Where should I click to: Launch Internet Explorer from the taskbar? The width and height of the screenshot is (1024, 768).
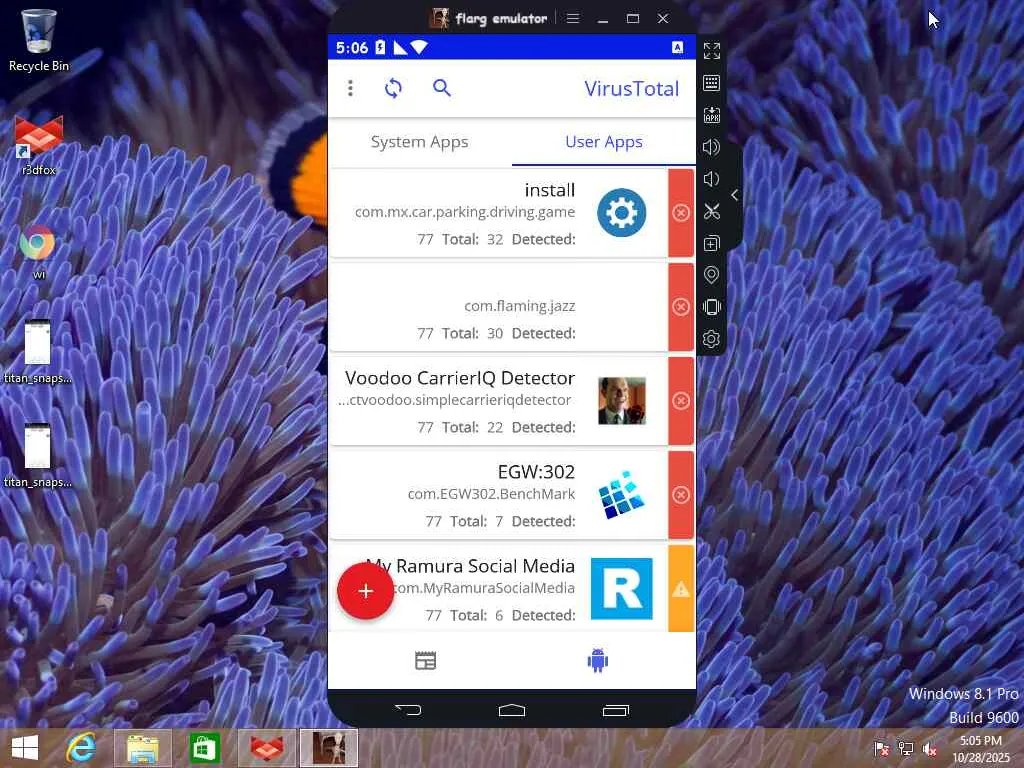[82, 748]
